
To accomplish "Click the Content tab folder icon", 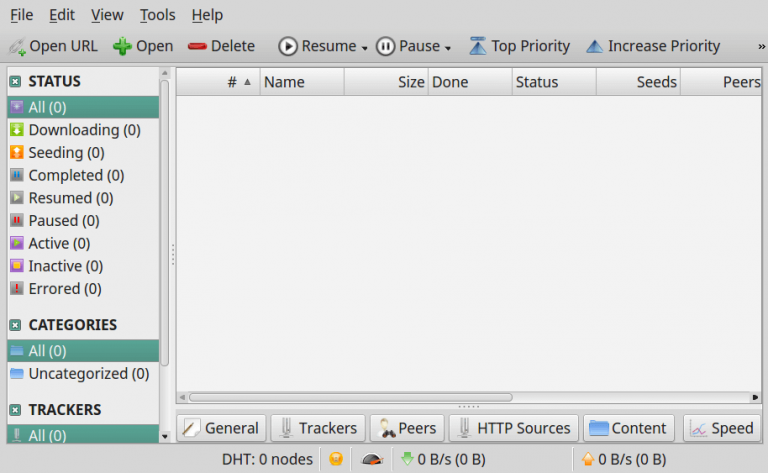I will click(599, 428).
